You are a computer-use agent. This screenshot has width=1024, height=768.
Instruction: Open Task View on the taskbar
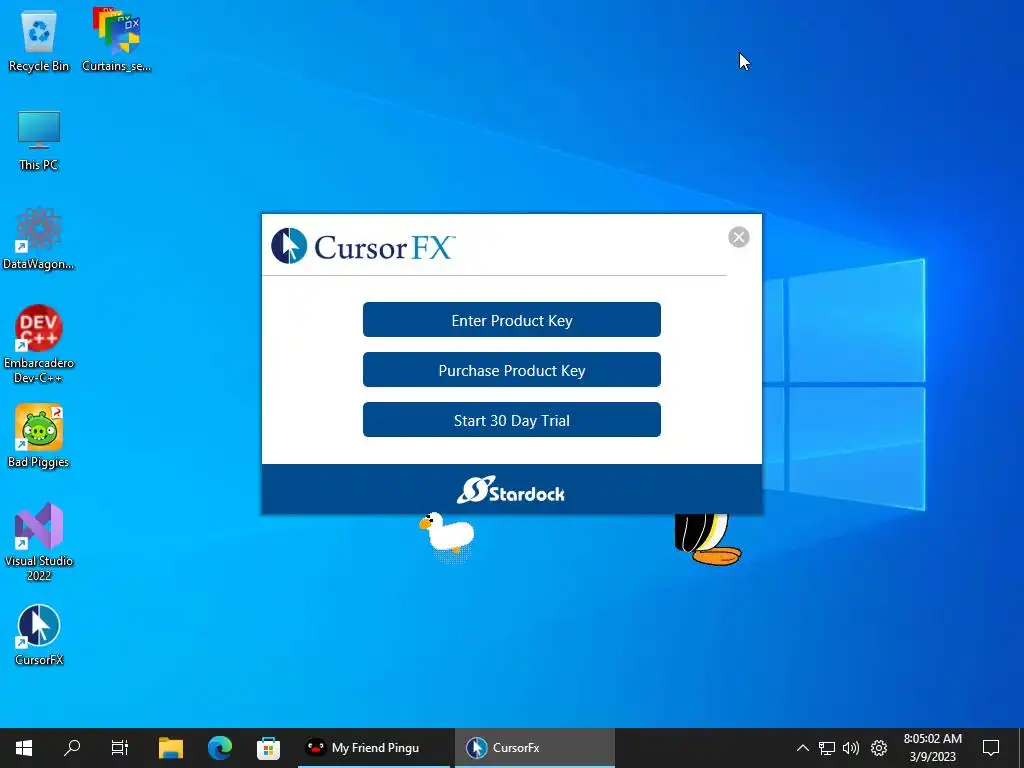pyautogui.click(x=120, y=748)
